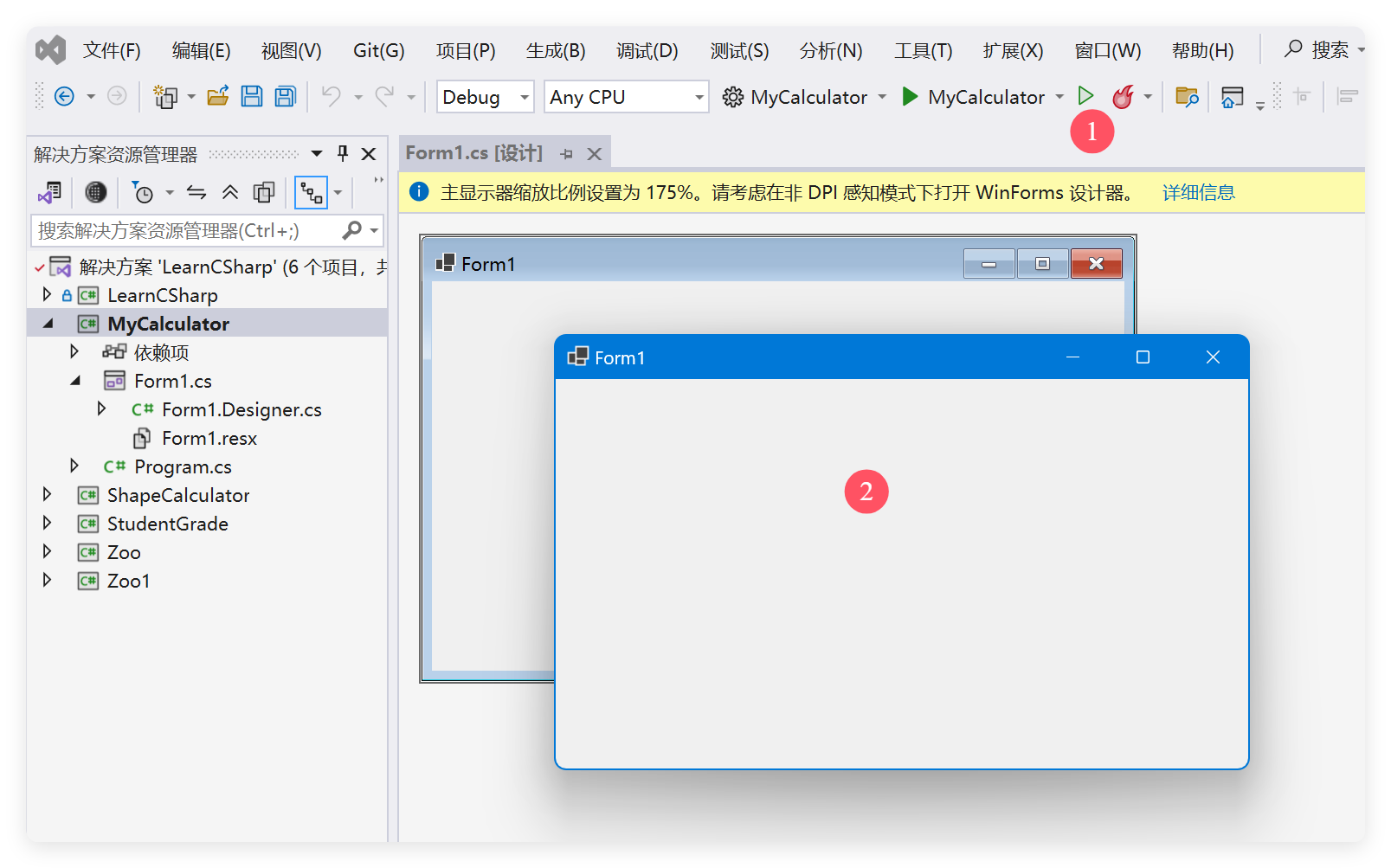This screenshot has width=1391, height=868.
Task: Open the Git(G) menu
Action: 379,50
